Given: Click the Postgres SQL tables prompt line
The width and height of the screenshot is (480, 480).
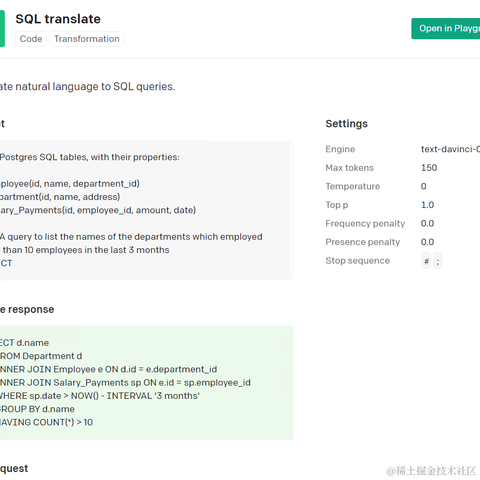Looking at the screenshot, I should [x=90, y=157].
